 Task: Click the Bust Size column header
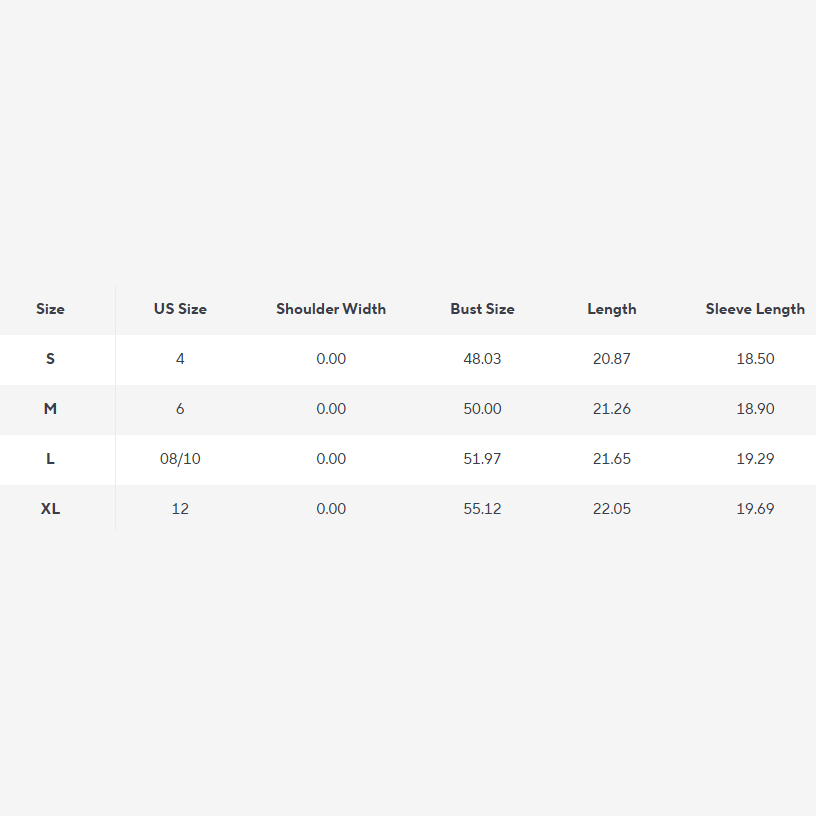click(x=482, y=309)
